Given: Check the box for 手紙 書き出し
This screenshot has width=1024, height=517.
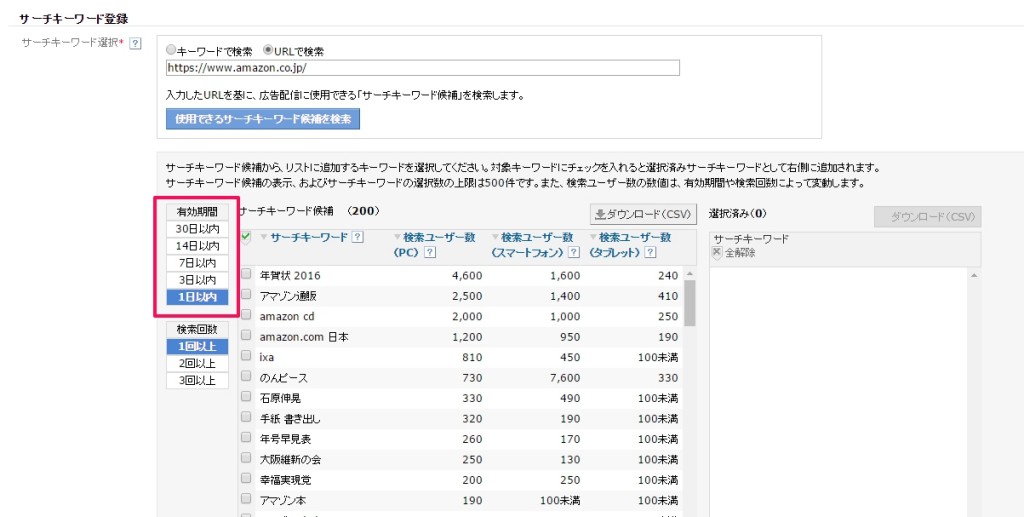Looking at the screenshot, I should (x=246, y=418).
